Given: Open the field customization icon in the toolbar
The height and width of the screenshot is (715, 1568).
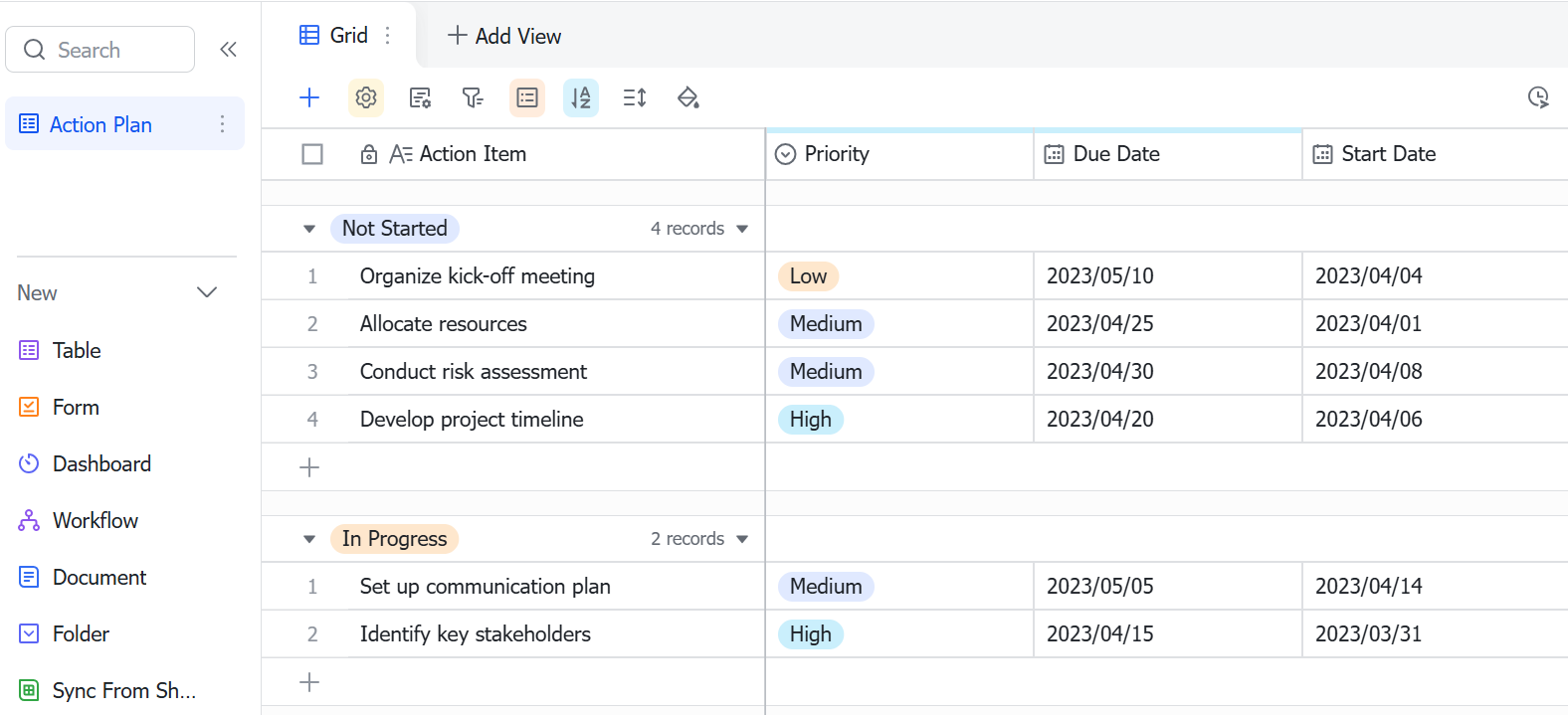Looking at the screenshot, I should click(x=421, y=97).
